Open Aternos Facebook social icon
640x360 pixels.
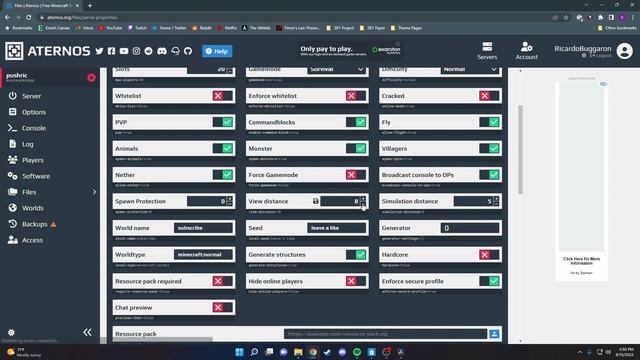pos(111,51)
